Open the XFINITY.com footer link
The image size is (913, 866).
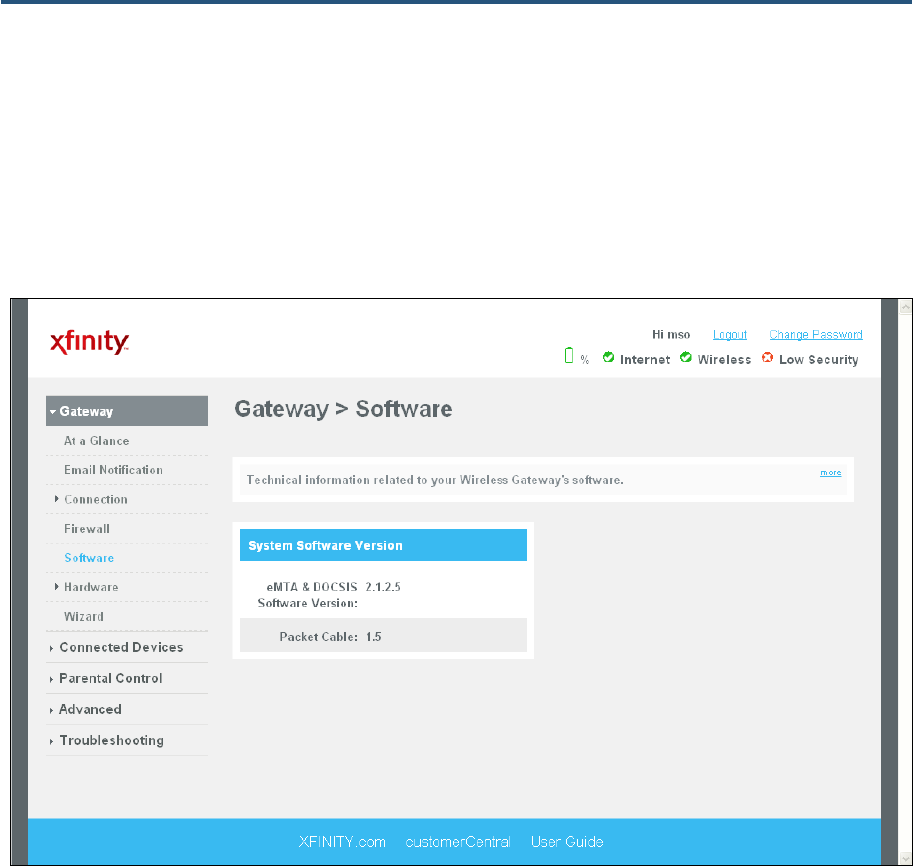point(342,842)
